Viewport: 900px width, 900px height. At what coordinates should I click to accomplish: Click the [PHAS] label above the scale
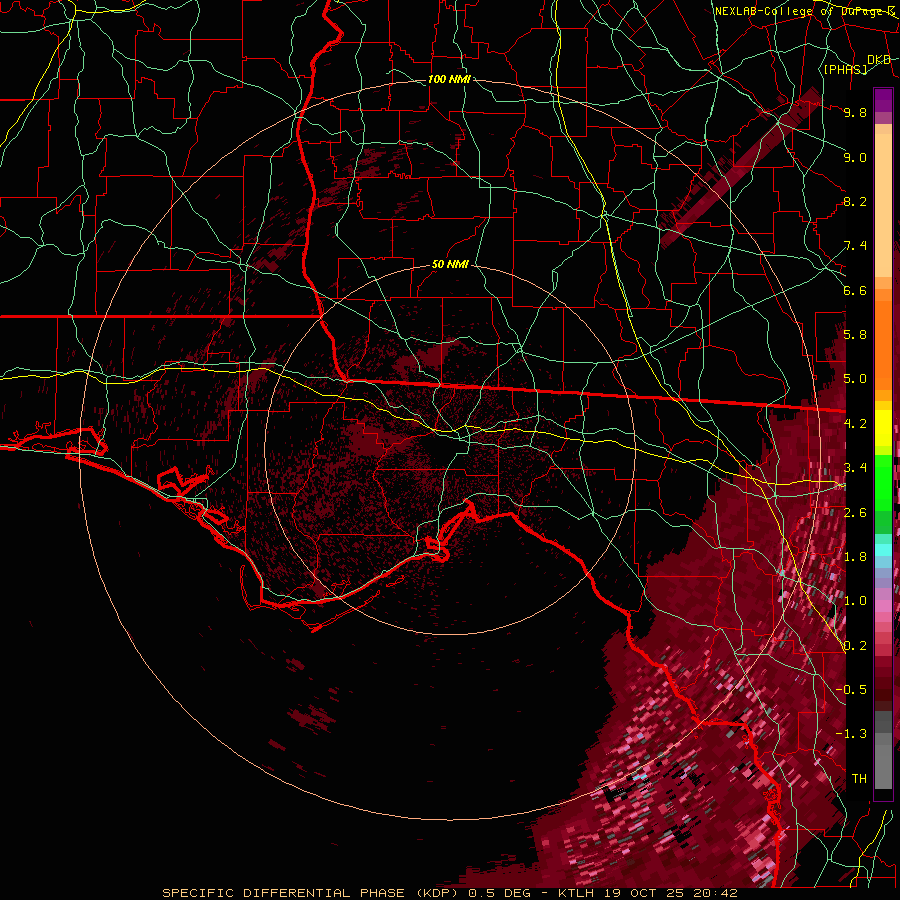[845, 70]
